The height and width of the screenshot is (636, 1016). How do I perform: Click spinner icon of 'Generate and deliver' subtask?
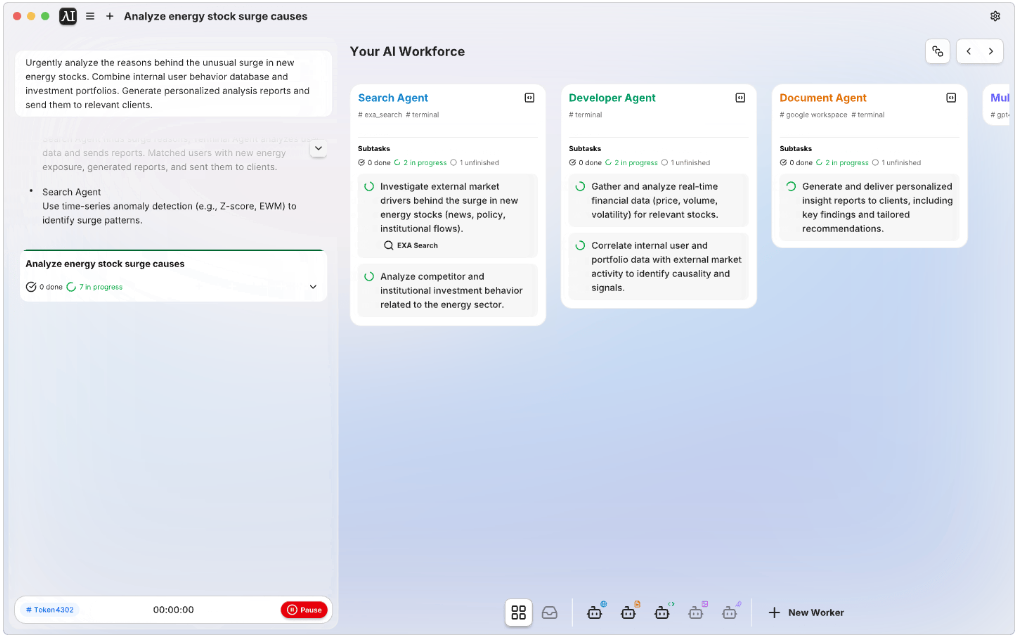coord(791,187)
